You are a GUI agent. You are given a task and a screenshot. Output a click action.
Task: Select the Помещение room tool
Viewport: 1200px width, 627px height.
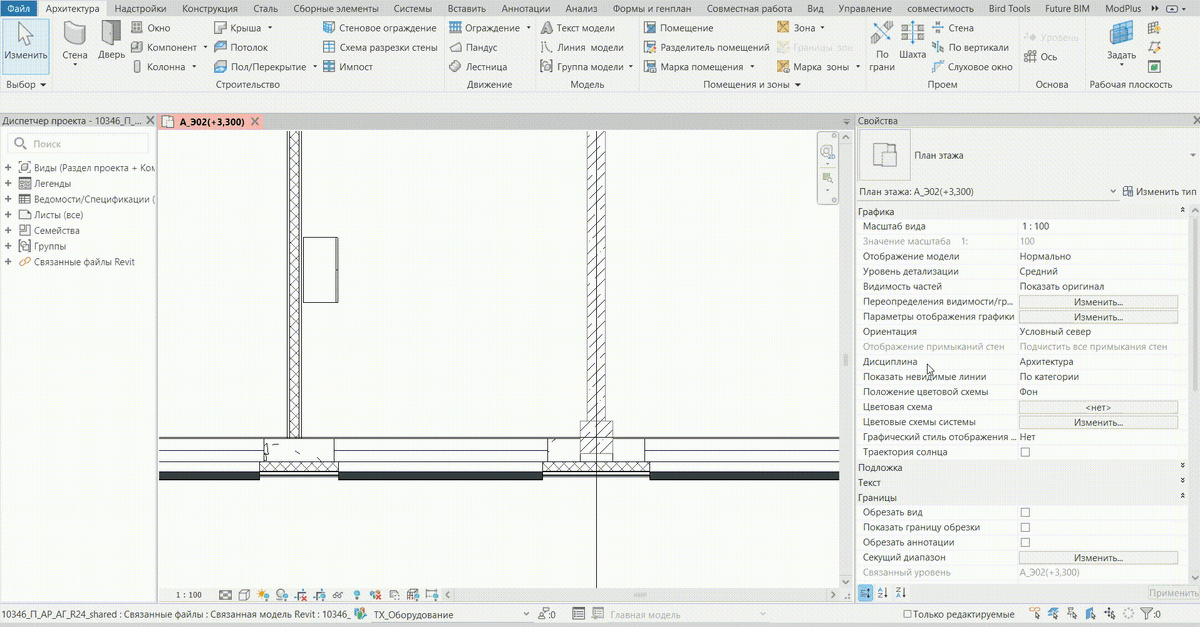pyautogui.click(x=678, y=28)
